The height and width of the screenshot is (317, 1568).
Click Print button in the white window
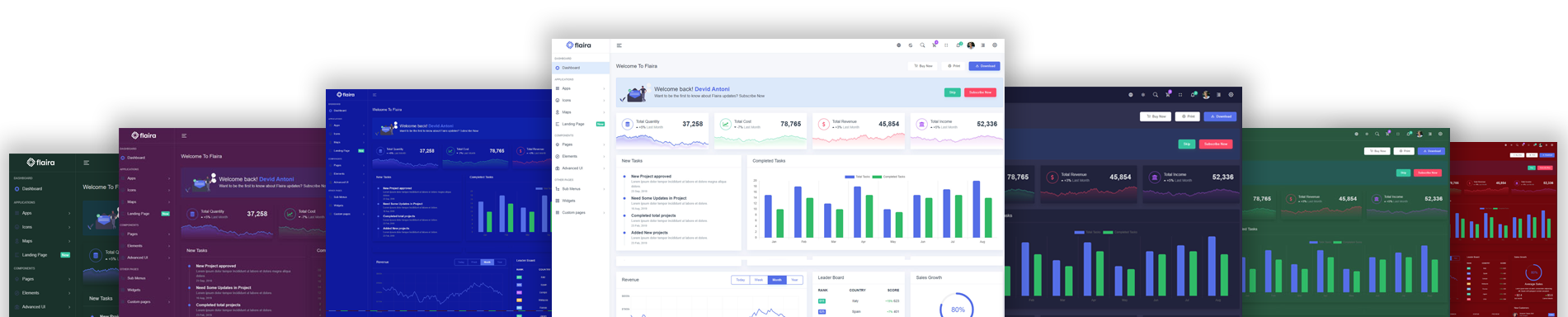click(954, 66)
